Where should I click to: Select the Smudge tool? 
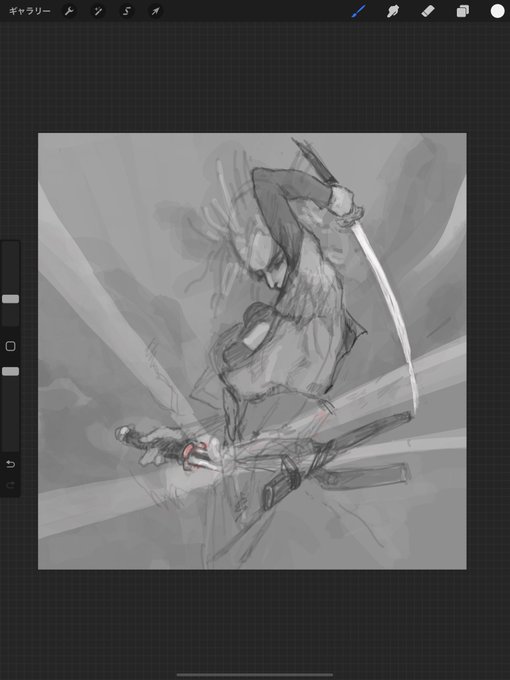click(393, 11)
